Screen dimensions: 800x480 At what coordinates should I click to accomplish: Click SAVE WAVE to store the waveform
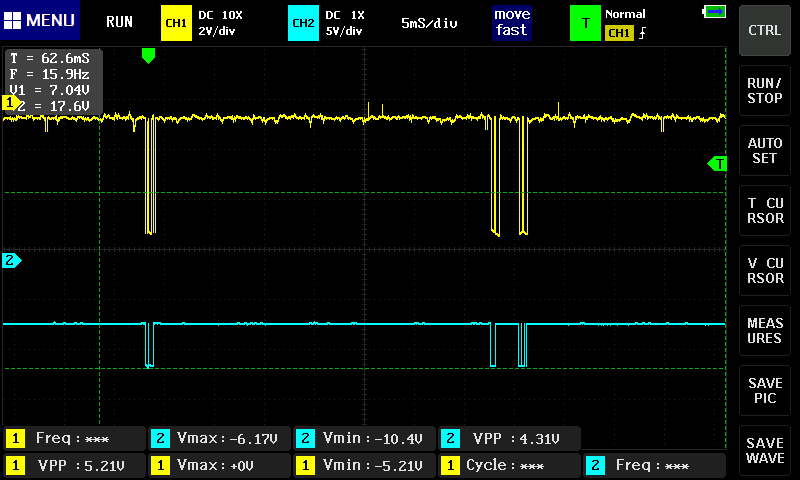tap(765, 450)
